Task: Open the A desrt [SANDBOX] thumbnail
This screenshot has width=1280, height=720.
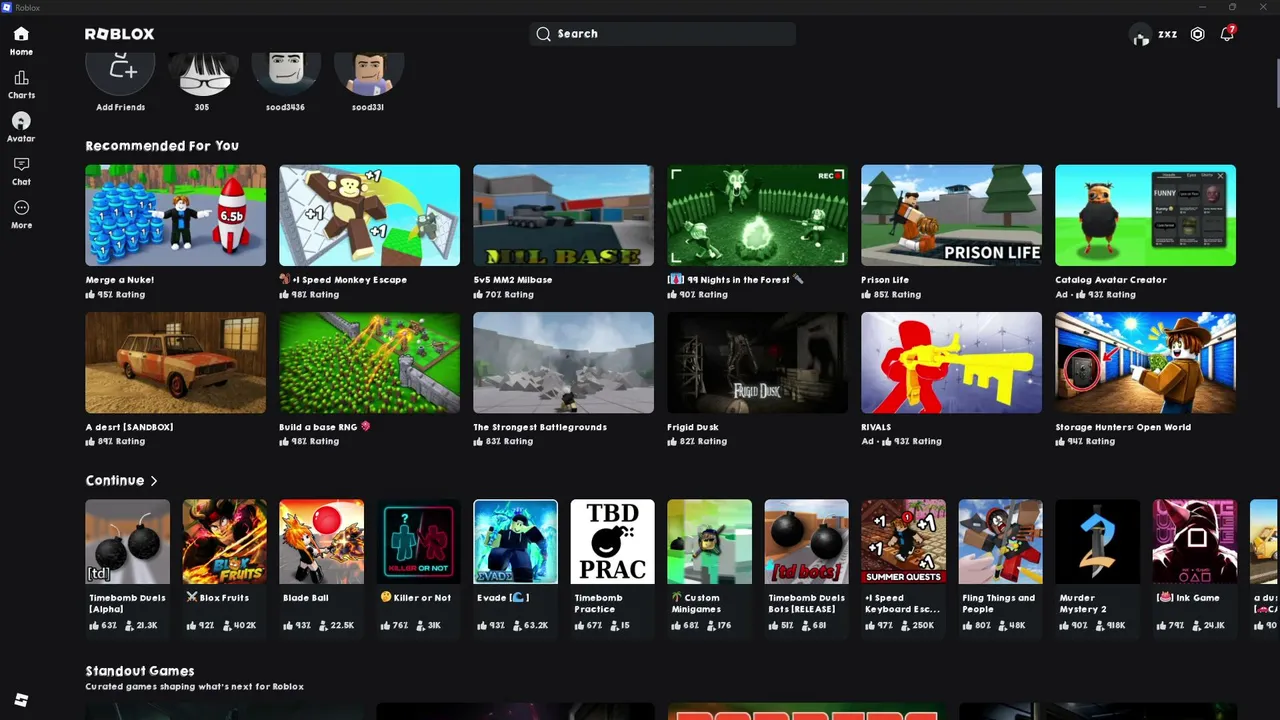Action: (x=175, y=362)
